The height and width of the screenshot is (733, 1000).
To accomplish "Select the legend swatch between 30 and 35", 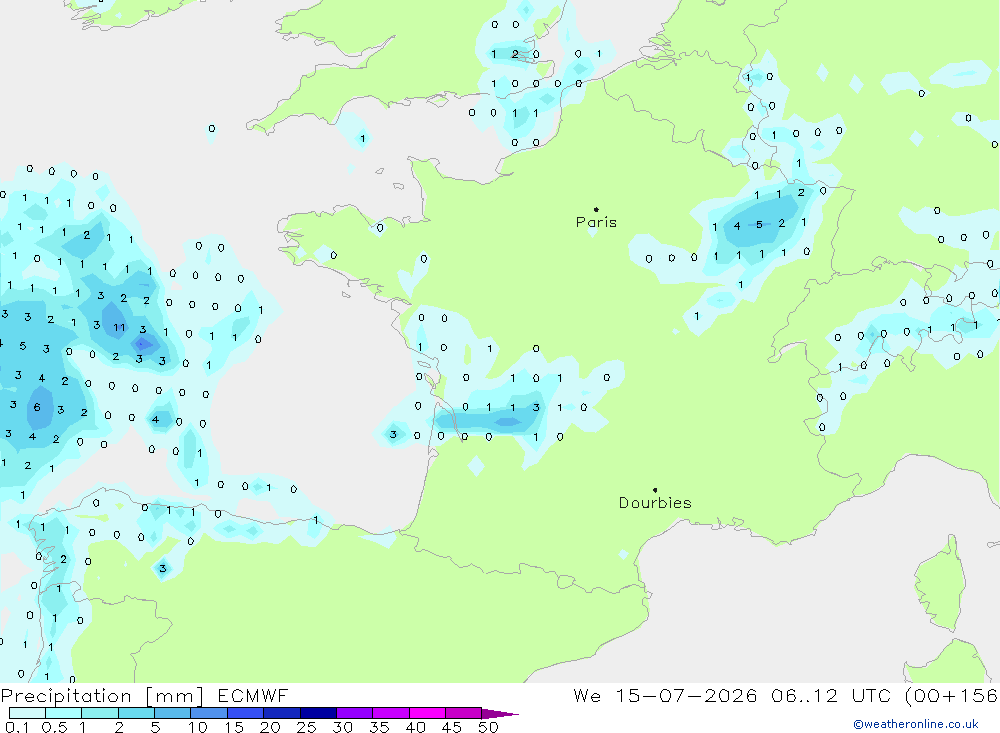I will click(354, 713).
